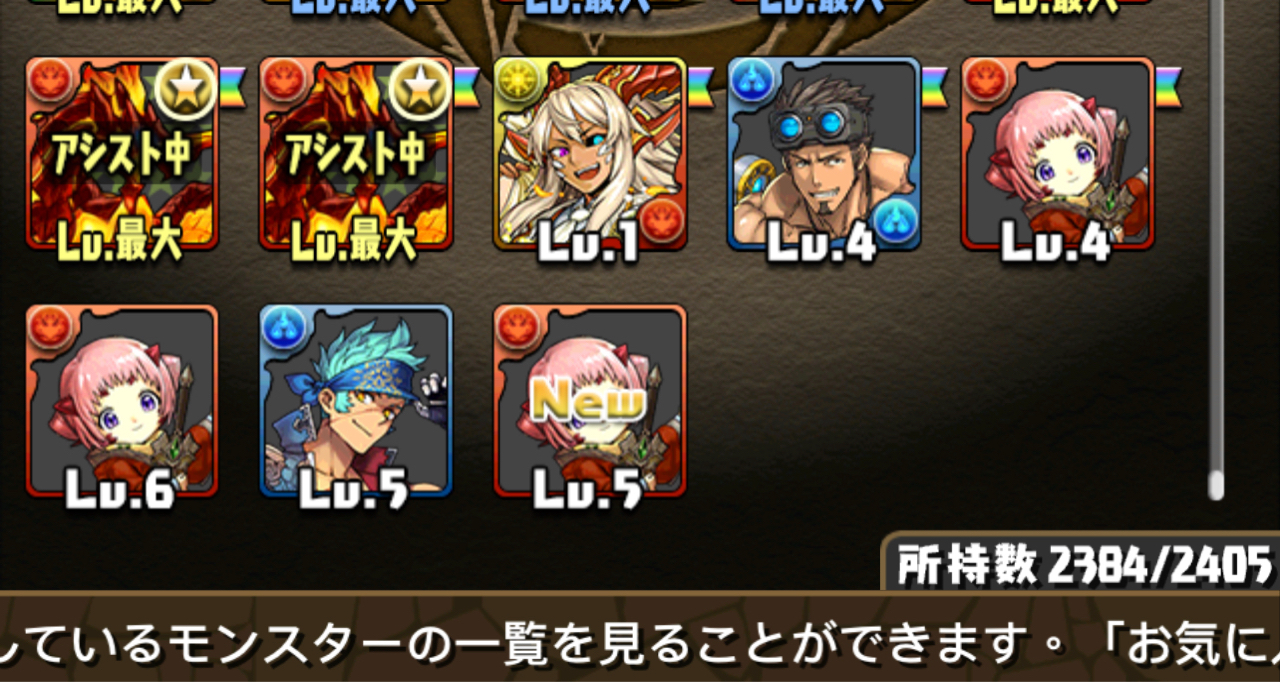The height and width of the screenshot is (682, 1280).
Task: Tap the second red dragon アシスト中 monster
Action: click(356, 154)
